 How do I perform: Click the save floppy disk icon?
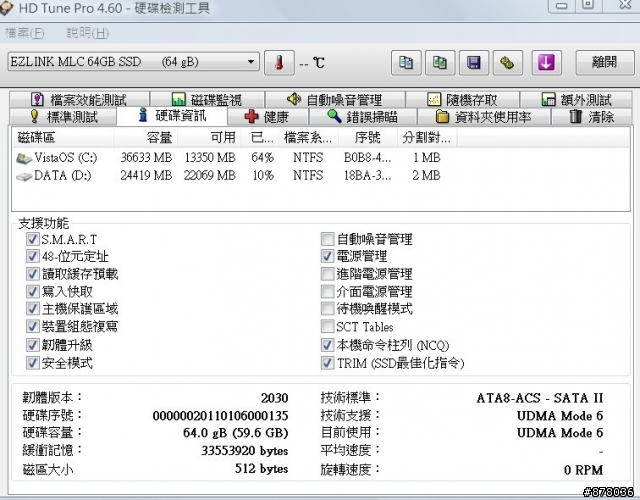click(x=474, y=63)
